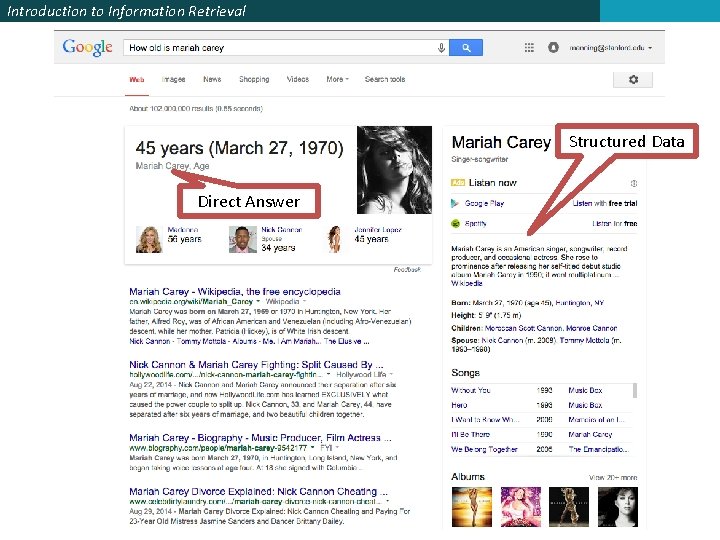
Task: Open the biography.com result URL dropdown arrow
Action: pyautogui.click(x=313, y=448)
